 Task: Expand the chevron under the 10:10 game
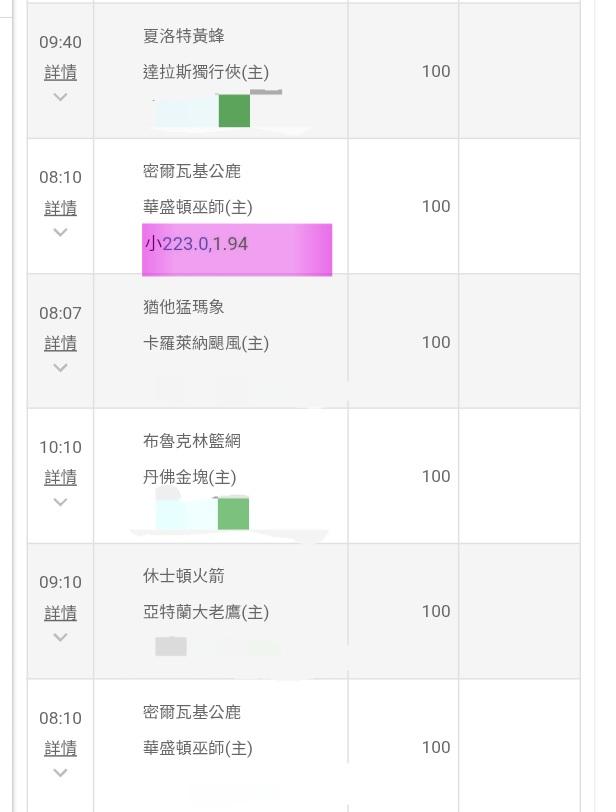point(60,502)
